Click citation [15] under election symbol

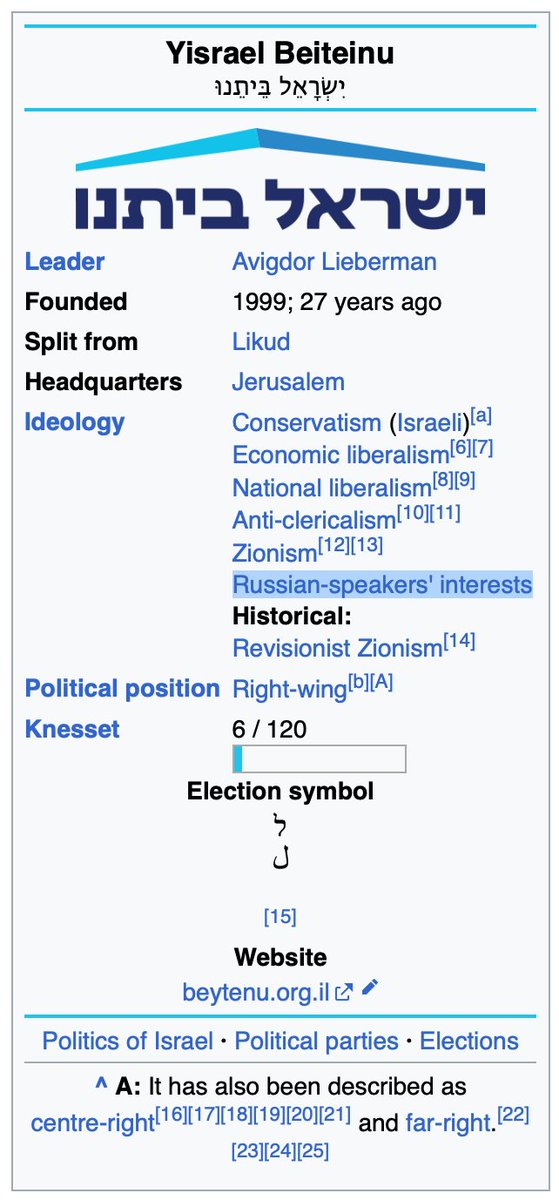pyautogui.click(x=280, y=917)
